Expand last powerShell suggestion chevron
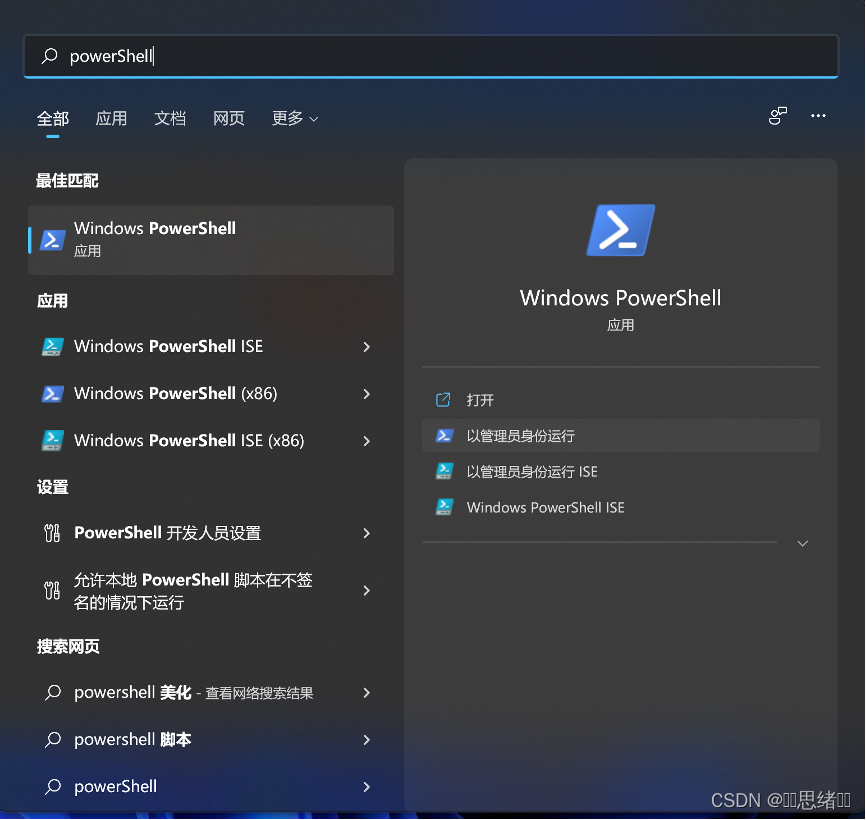 point(367,787)
